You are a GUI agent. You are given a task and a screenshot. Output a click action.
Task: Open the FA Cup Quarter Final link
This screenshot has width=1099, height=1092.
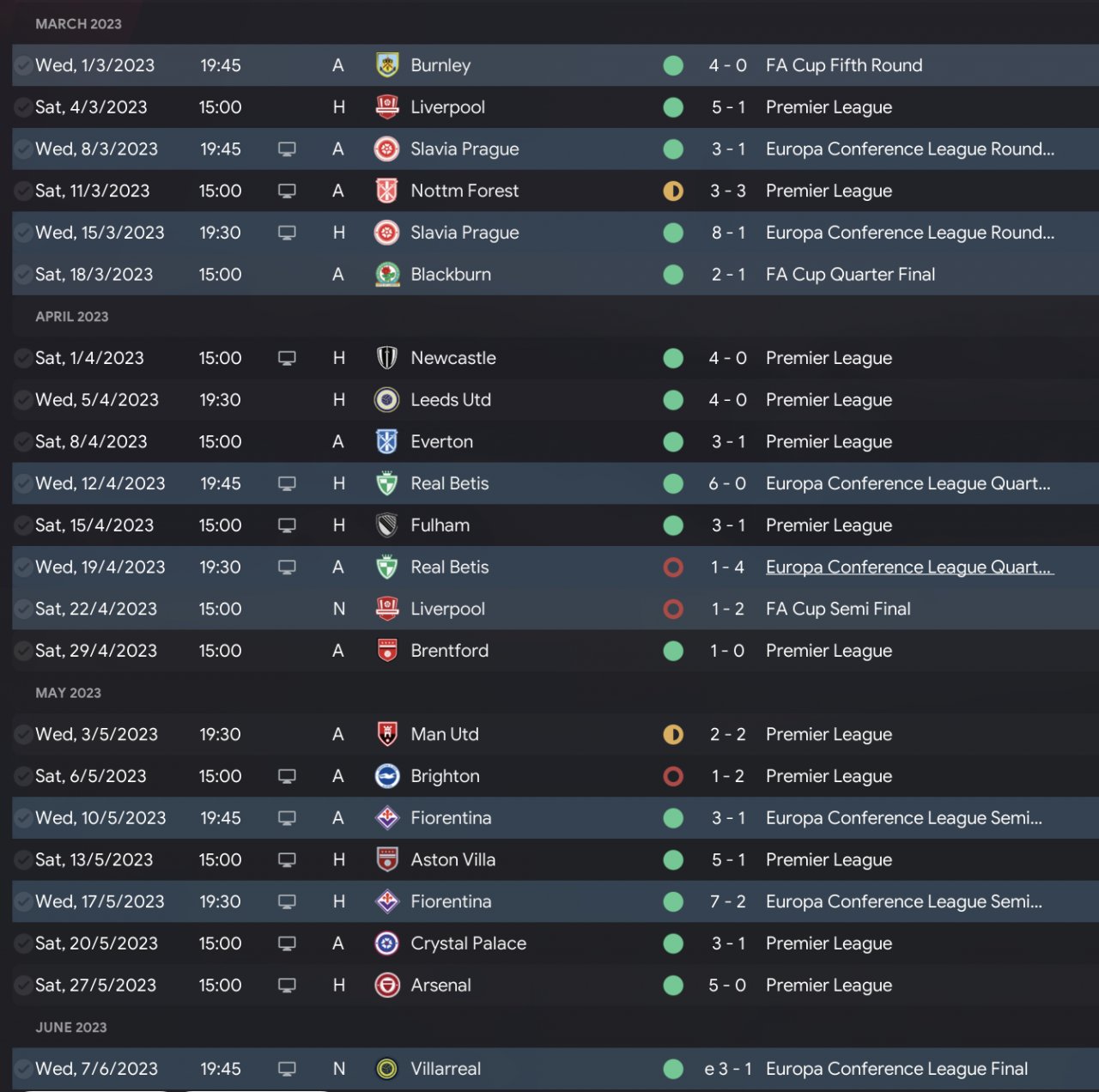(x=850, y=275)
